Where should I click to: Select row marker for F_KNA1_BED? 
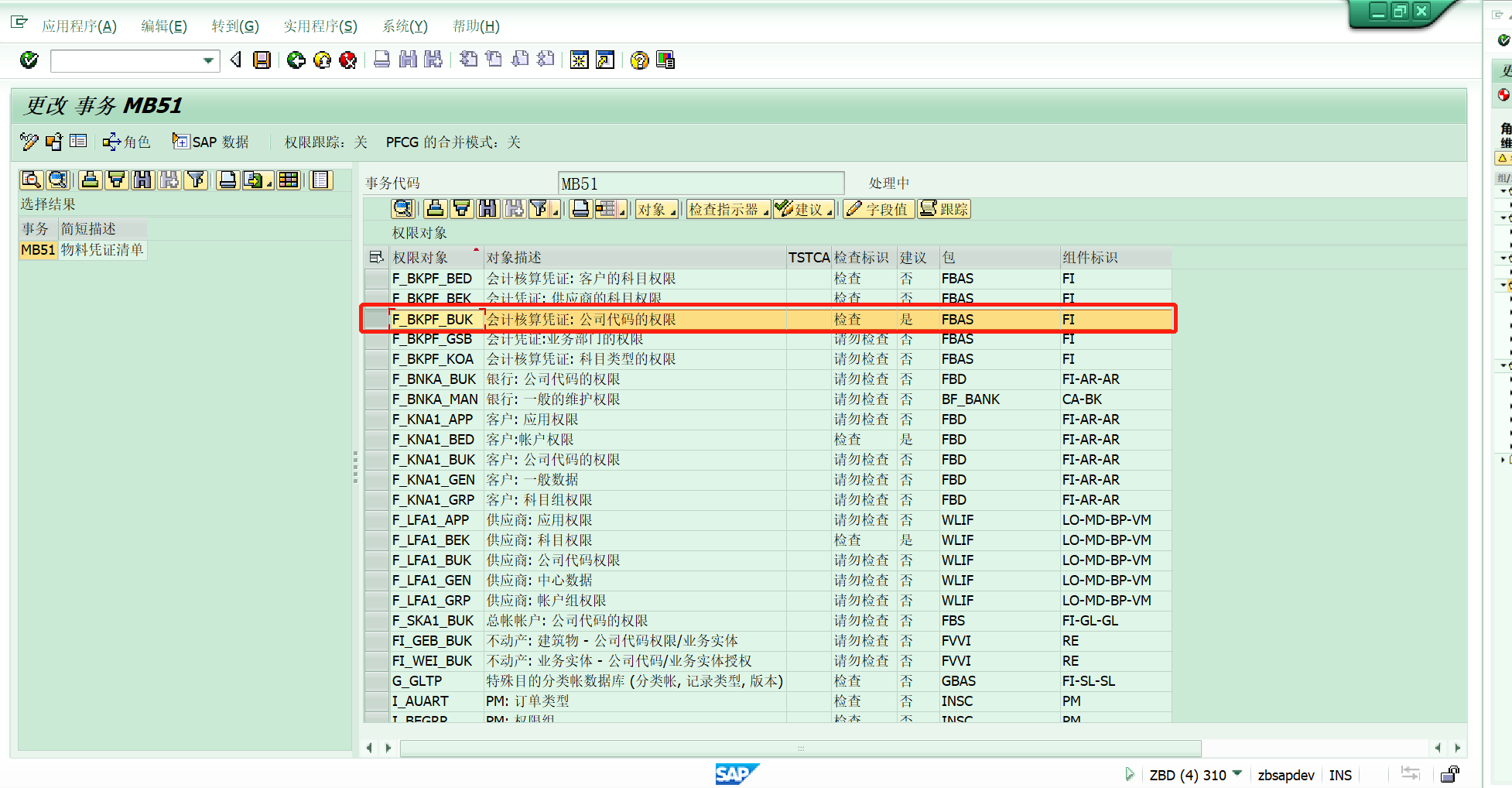[x=377, y=440]
